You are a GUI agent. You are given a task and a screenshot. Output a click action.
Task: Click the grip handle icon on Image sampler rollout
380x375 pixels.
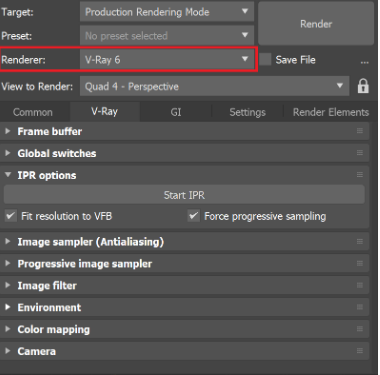360,241
